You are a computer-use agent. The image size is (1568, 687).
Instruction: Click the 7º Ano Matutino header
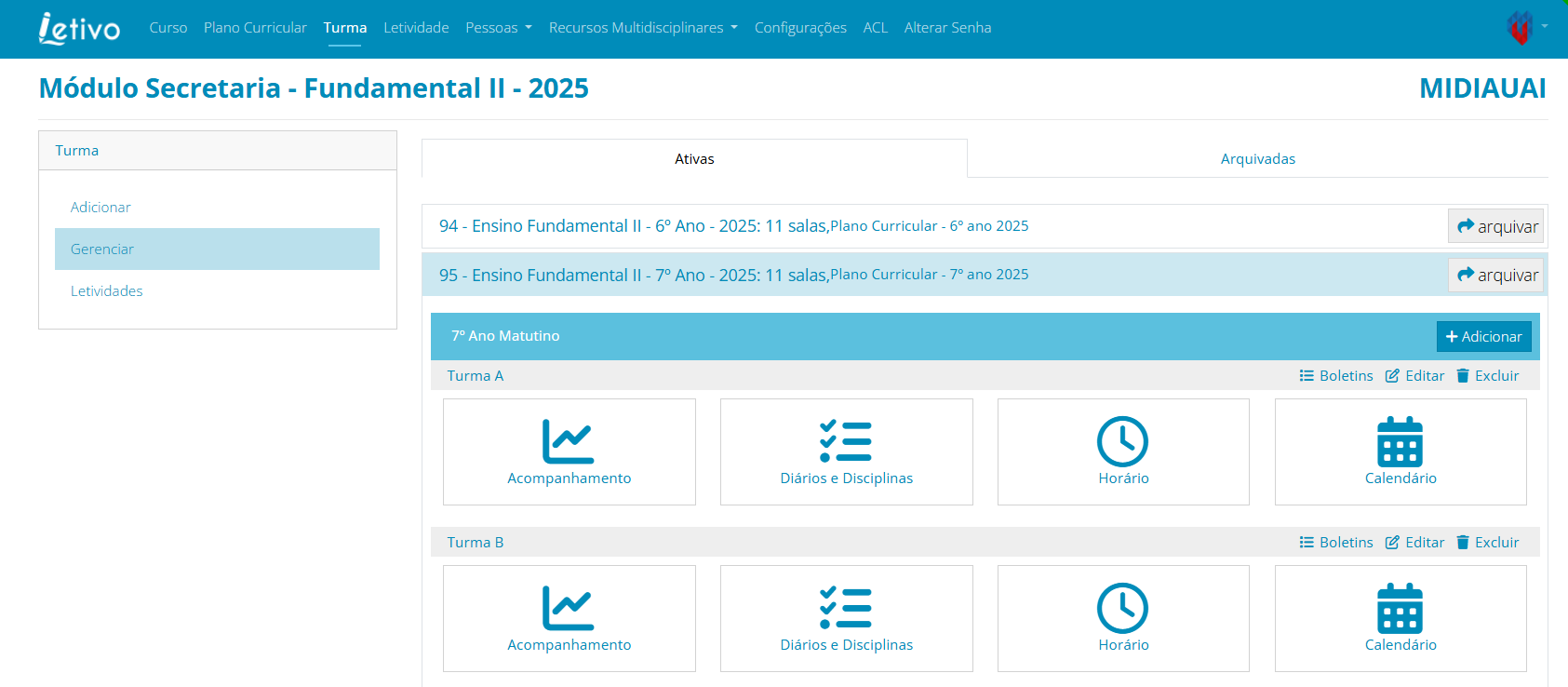coord(505,336)
